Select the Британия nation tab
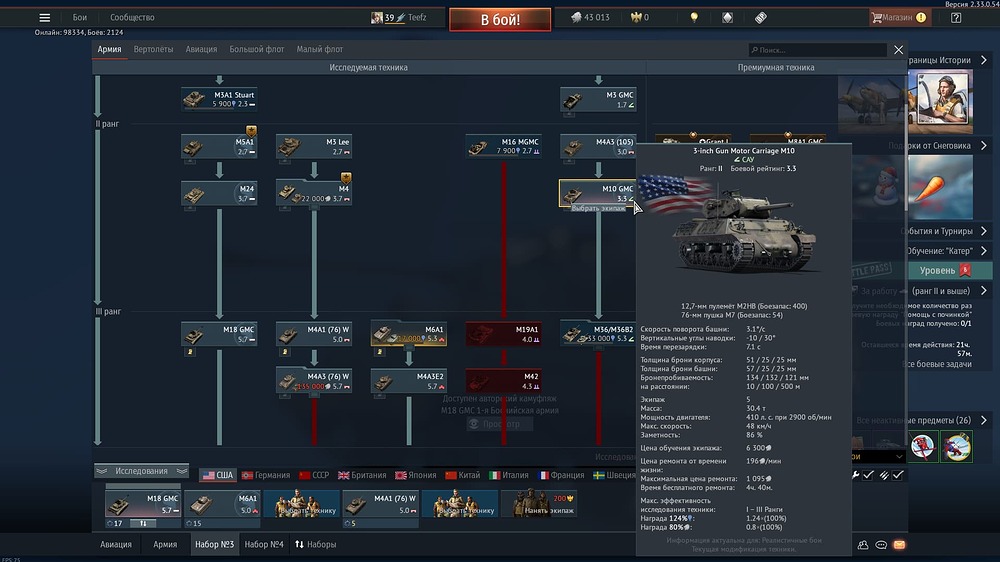The image size is (1000, 562). [362, 475]
